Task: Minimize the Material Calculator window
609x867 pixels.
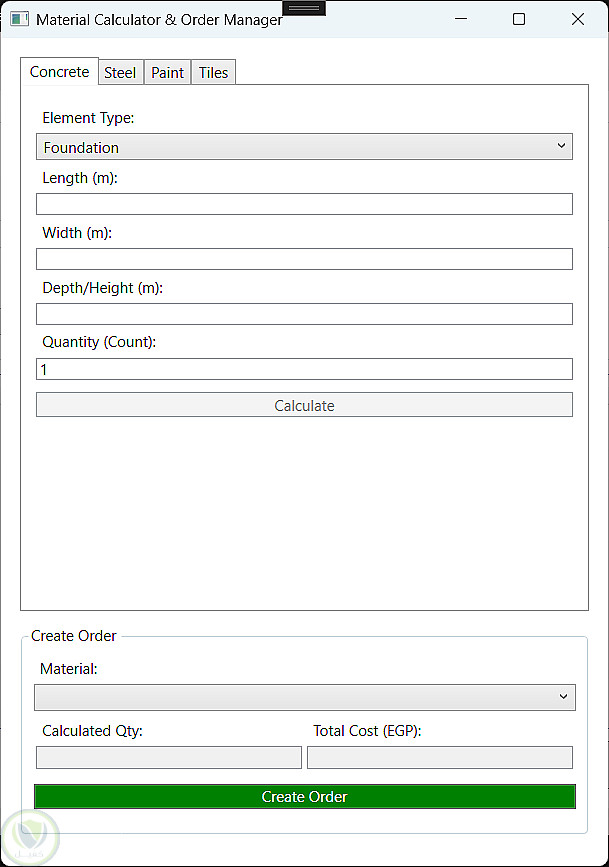Action: click(461, 19)
